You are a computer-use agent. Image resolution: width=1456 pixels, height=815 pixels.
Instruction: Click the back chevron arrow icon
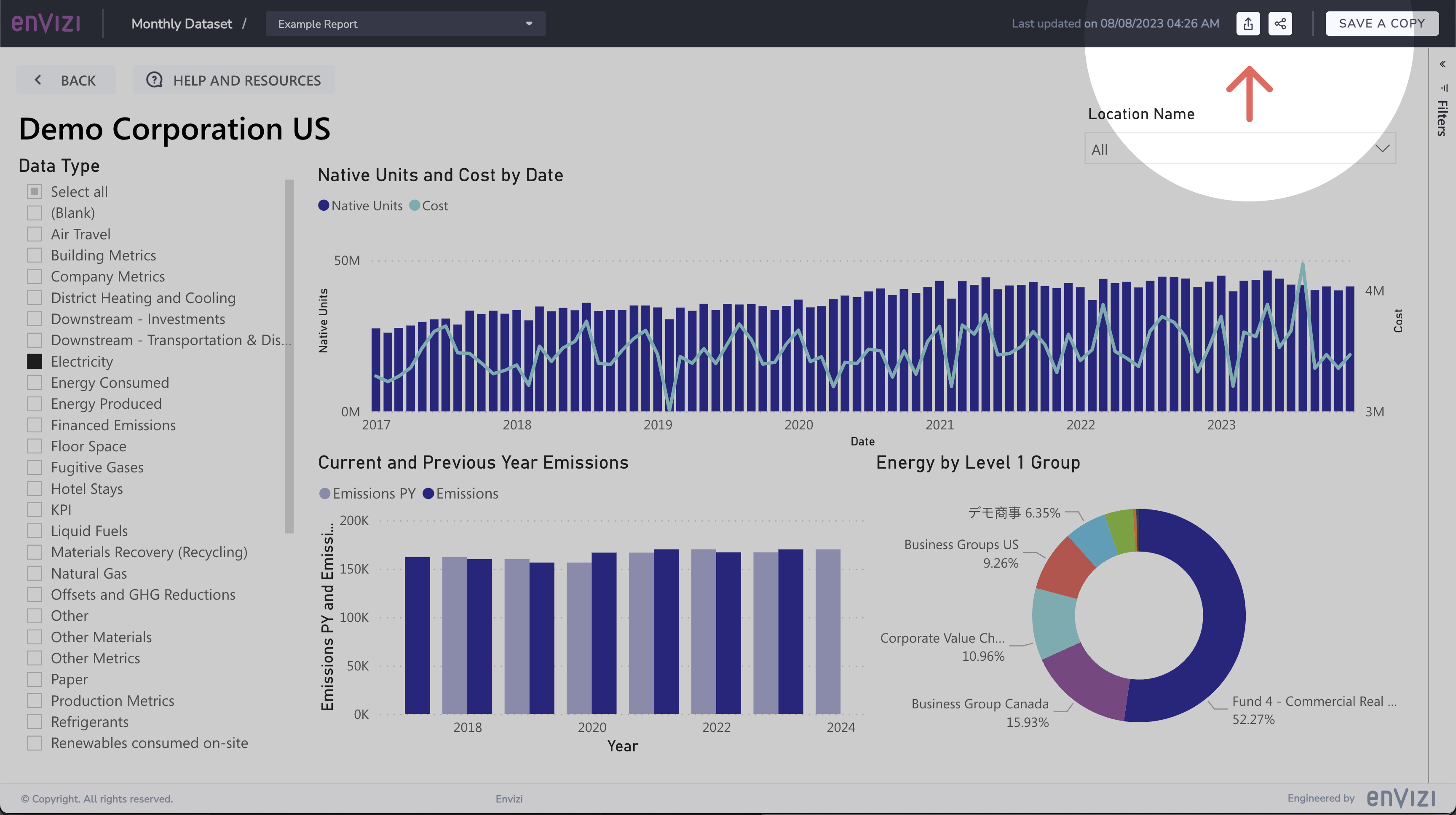point(38,80)
